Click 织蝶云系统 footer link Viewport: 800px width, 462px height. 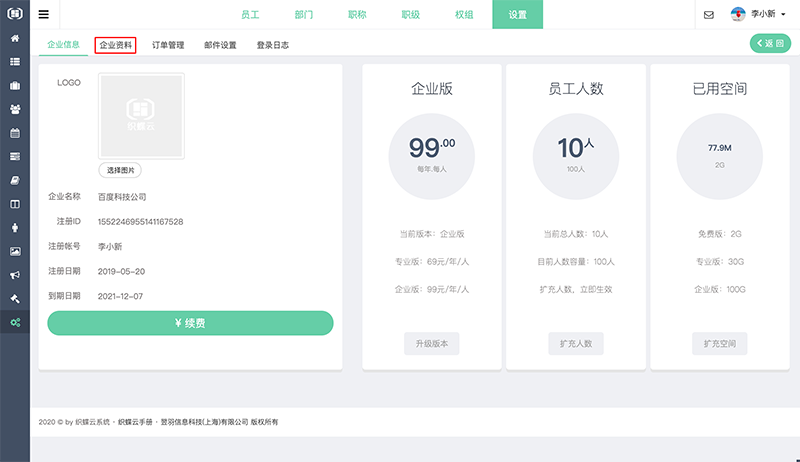click(92, 422)
